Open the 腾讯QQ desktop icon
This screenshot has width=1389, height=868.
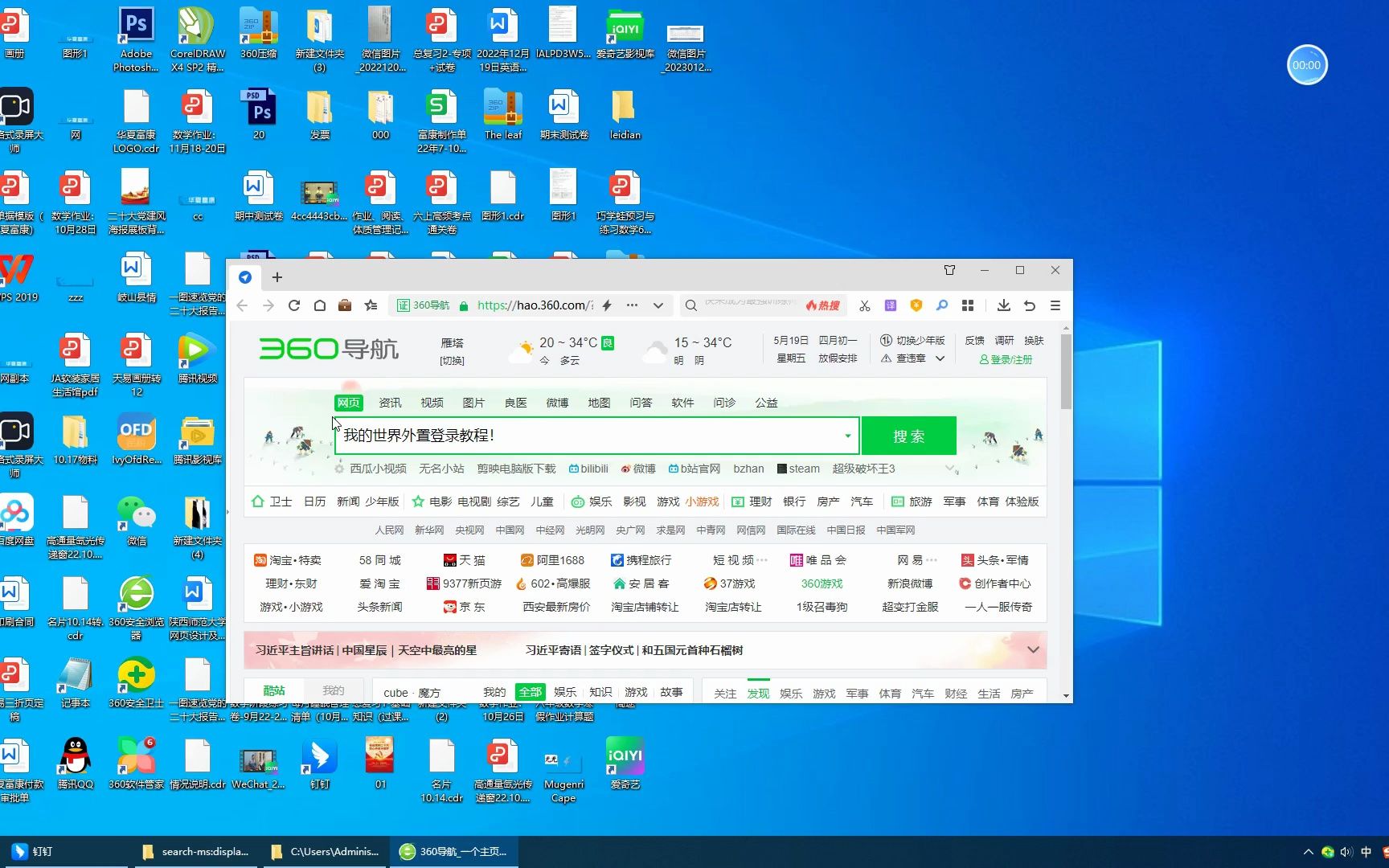click(75, 764)
